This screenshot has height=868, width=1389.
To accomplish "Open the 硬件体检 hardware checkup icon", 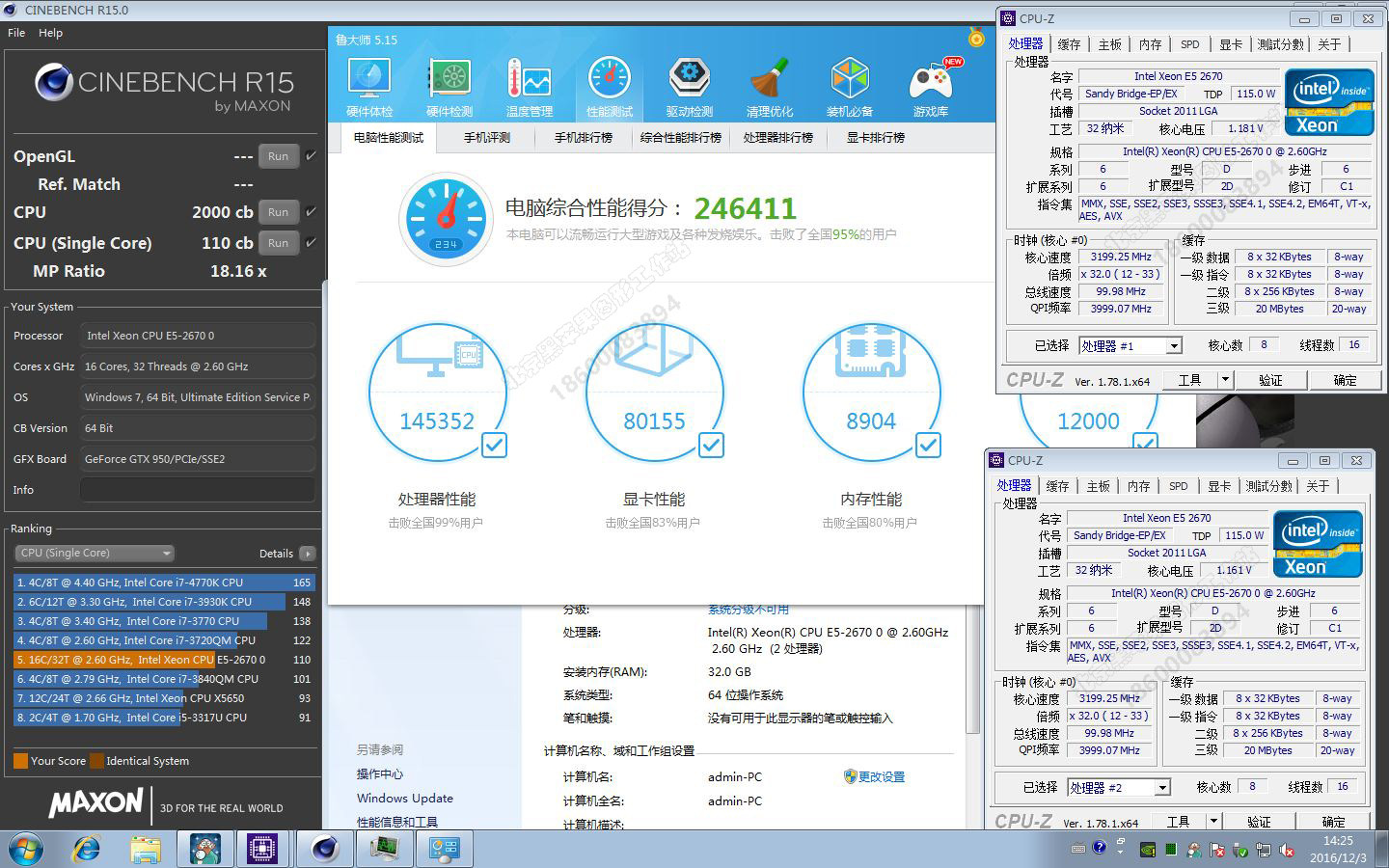I will [x=368, y=88].
